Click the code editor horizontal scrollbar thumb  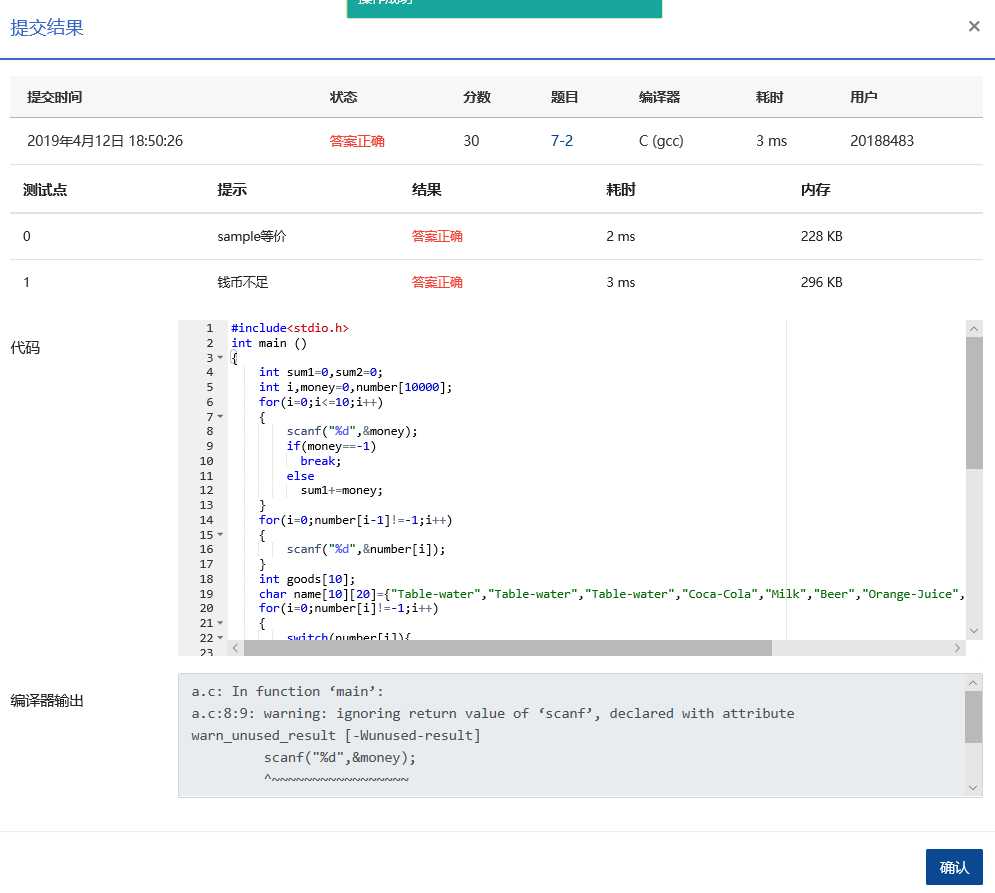coord(508,647)
